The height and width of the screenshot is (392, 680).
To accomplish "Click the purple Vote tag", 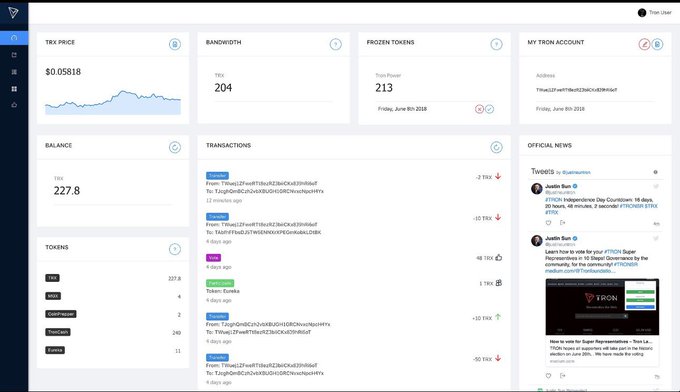I will [213, 258].
